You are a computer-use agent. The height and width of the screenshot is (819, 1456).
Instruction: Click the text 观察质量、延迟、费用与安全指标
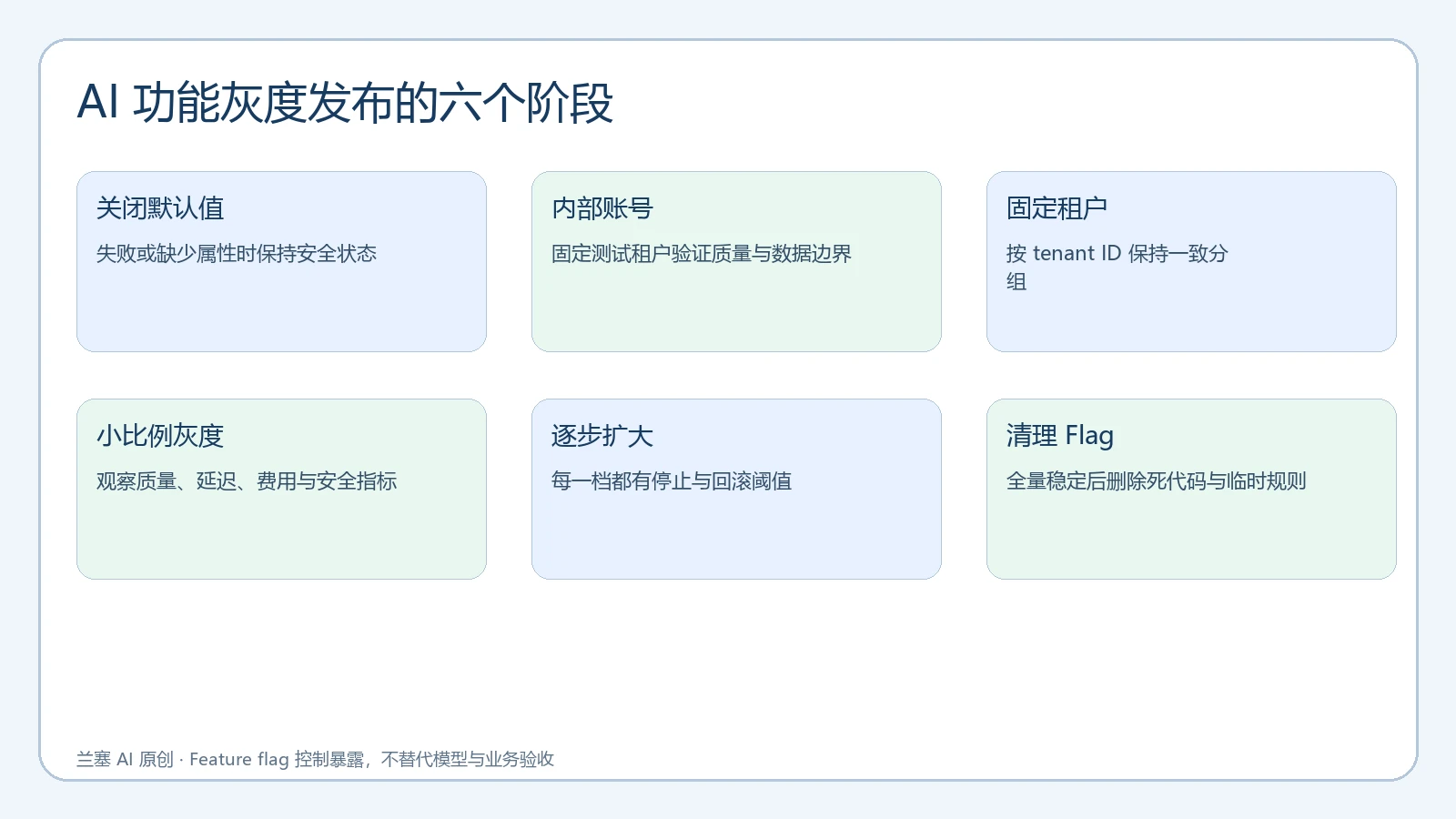[247, 481]
